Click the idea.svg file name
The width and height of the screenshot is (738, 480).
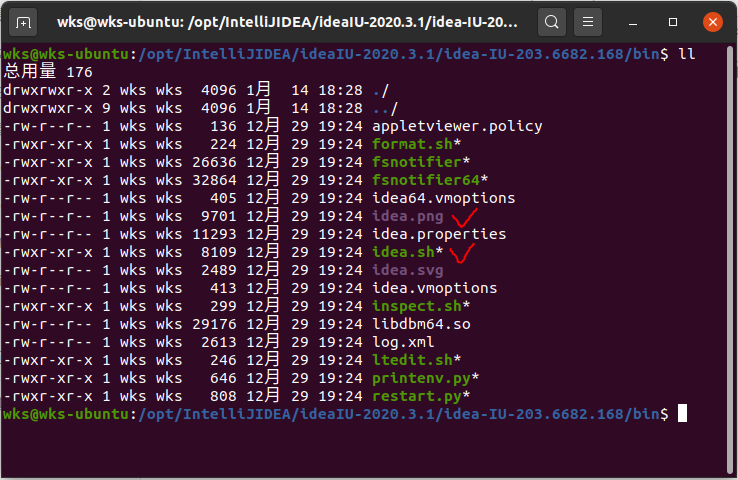(x=408, y=270)
